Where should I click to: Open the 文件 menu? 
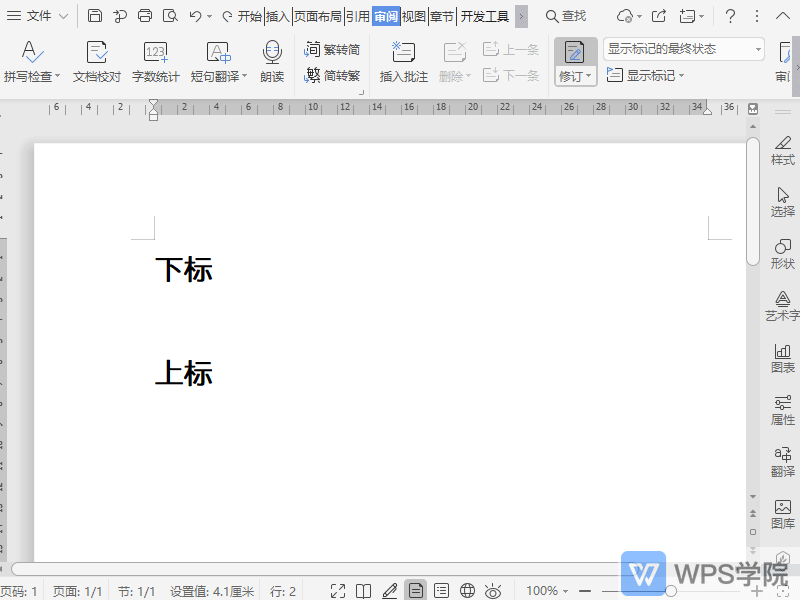pyautogui.click(x=37, y=16)
